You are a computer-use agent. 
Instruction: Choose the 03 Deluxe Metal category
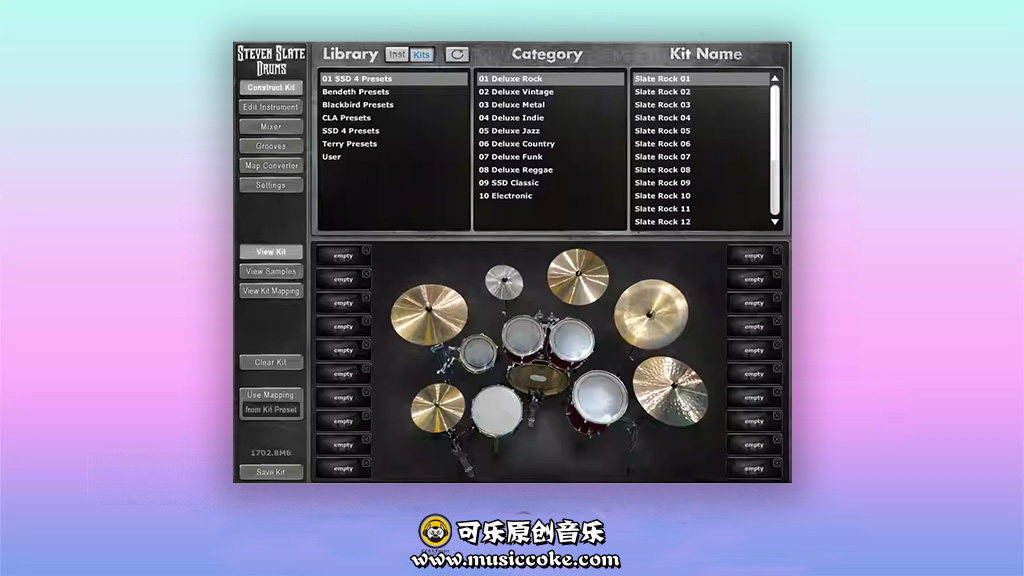511,105
